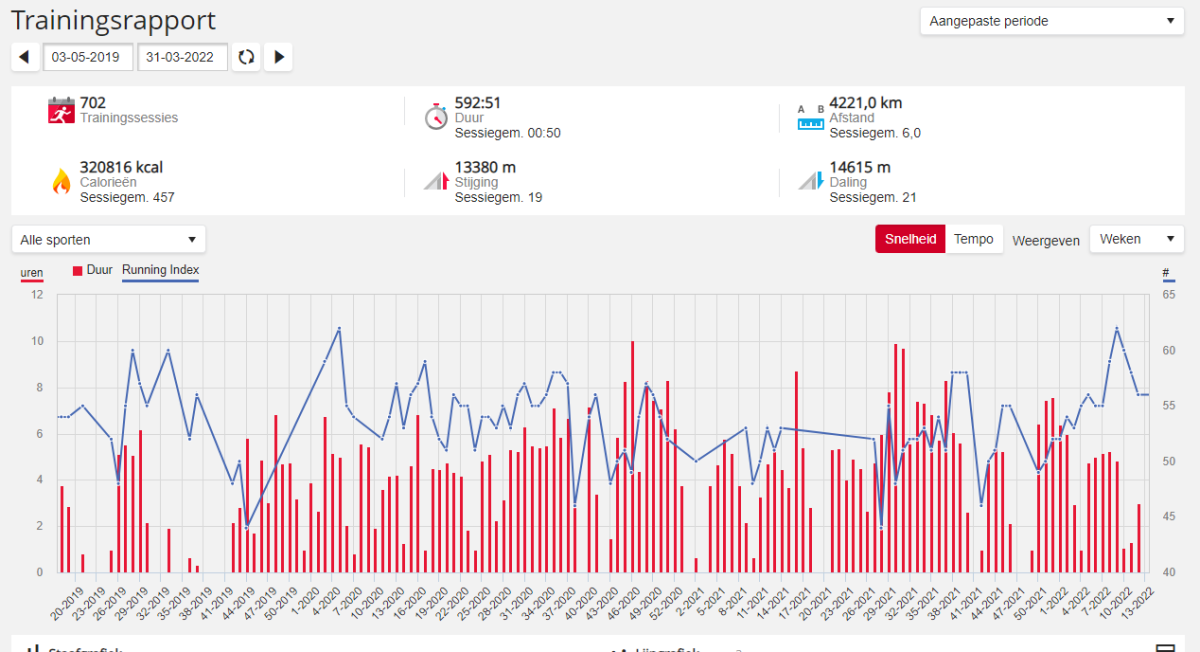The image size is (1200, 652).
Task: Toggle the Running Index legend line
Action: coord(160,270)
